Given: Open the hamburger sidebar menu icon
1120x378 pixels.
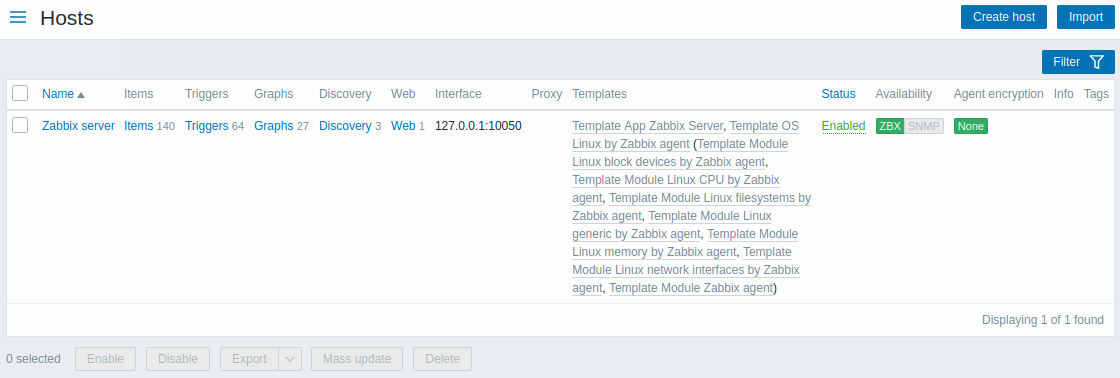Looking at the screenshot, I should pyautogui.click(x=18, y=17).
